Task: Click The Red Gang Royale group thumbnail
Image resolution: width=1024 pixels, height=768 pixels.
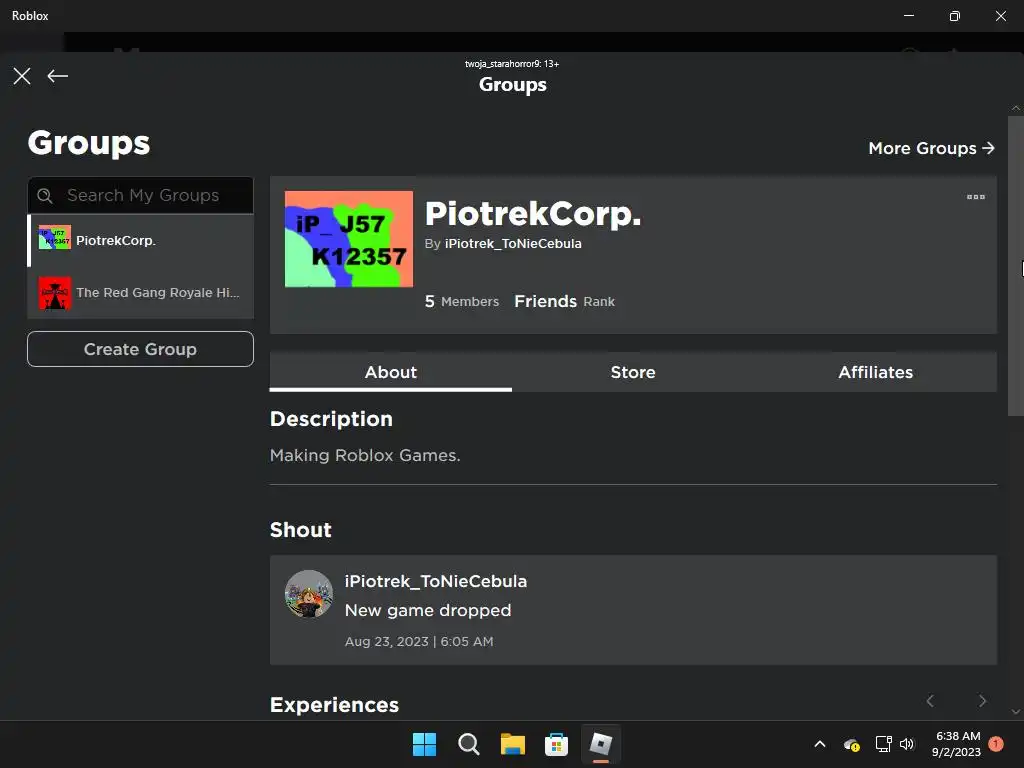Action: [x=55, y=293]
